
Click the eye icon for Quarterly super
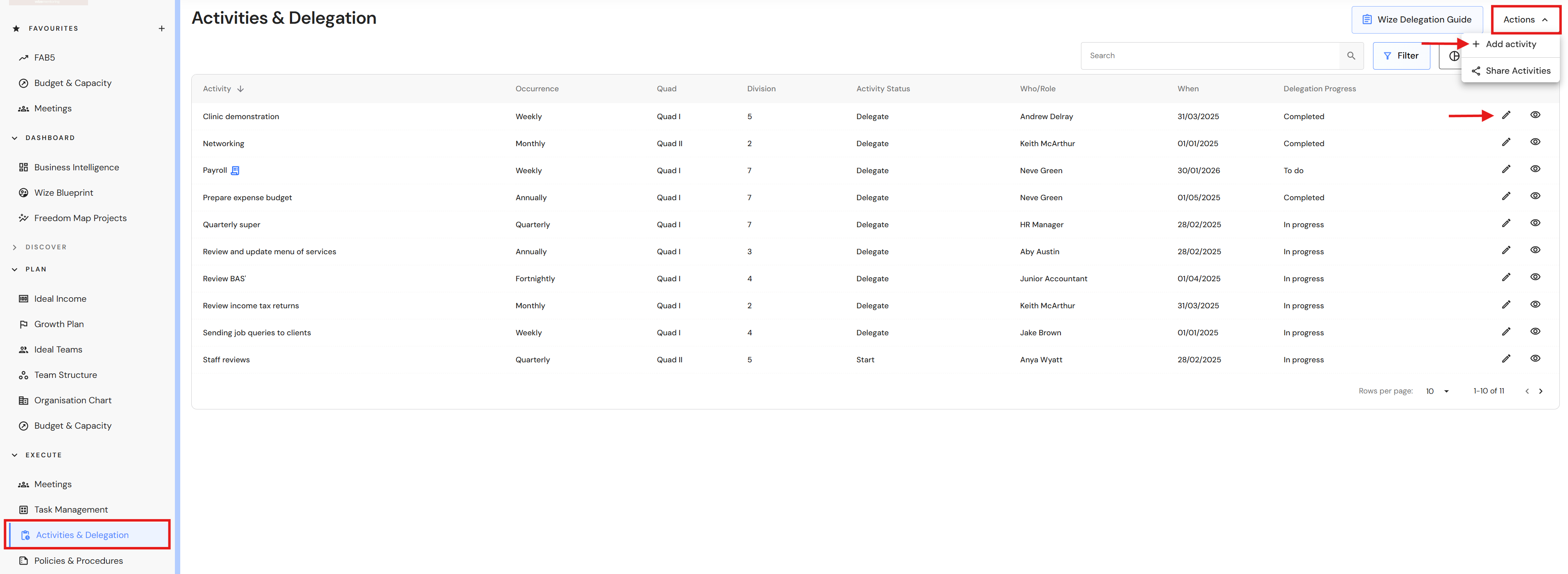(1534, 223)
